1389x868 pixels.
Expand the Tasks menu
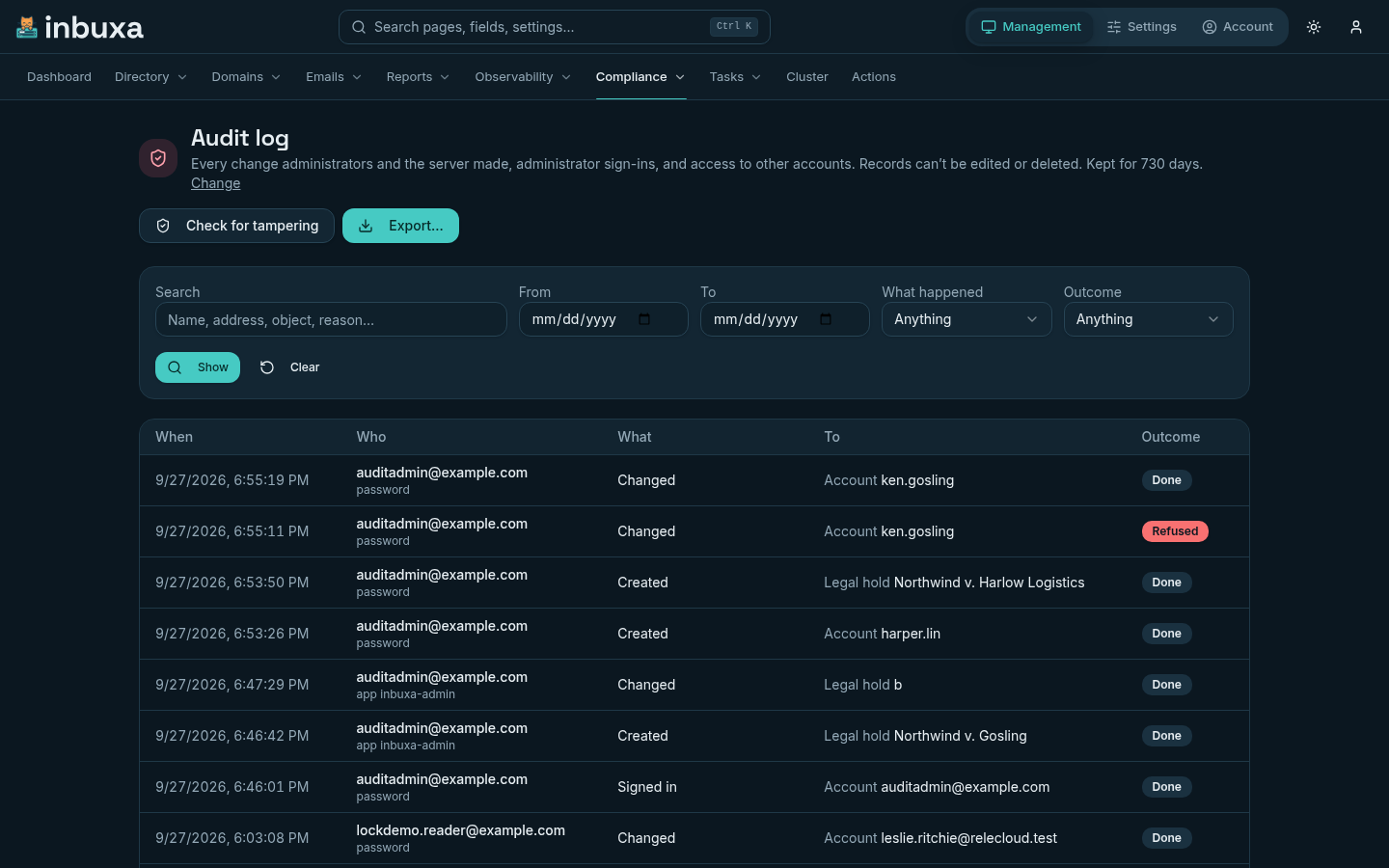pos(735,77)
